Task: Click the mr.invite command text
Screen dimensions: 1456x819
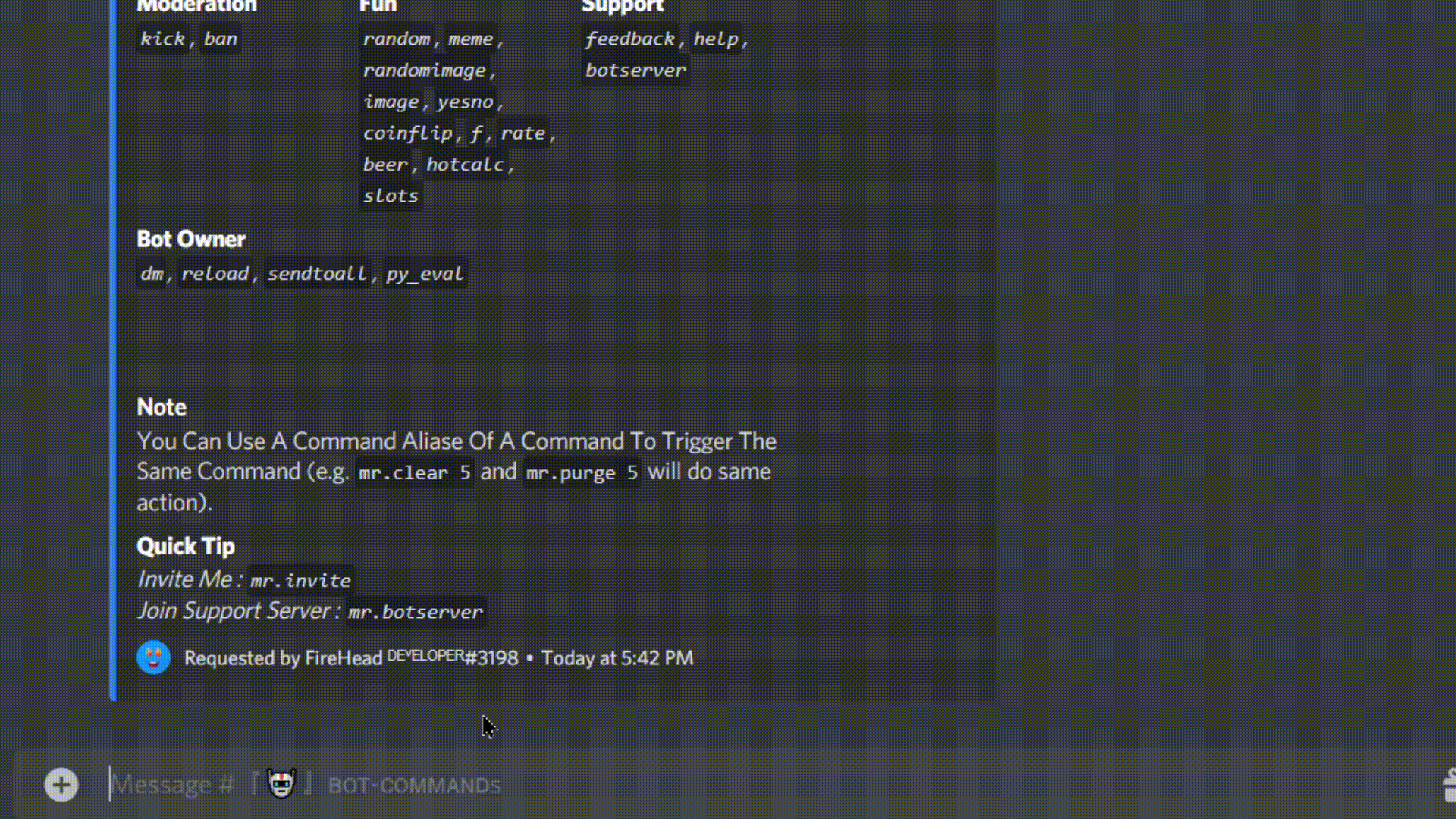Action: pyautogui.click(x=300, y=580)
